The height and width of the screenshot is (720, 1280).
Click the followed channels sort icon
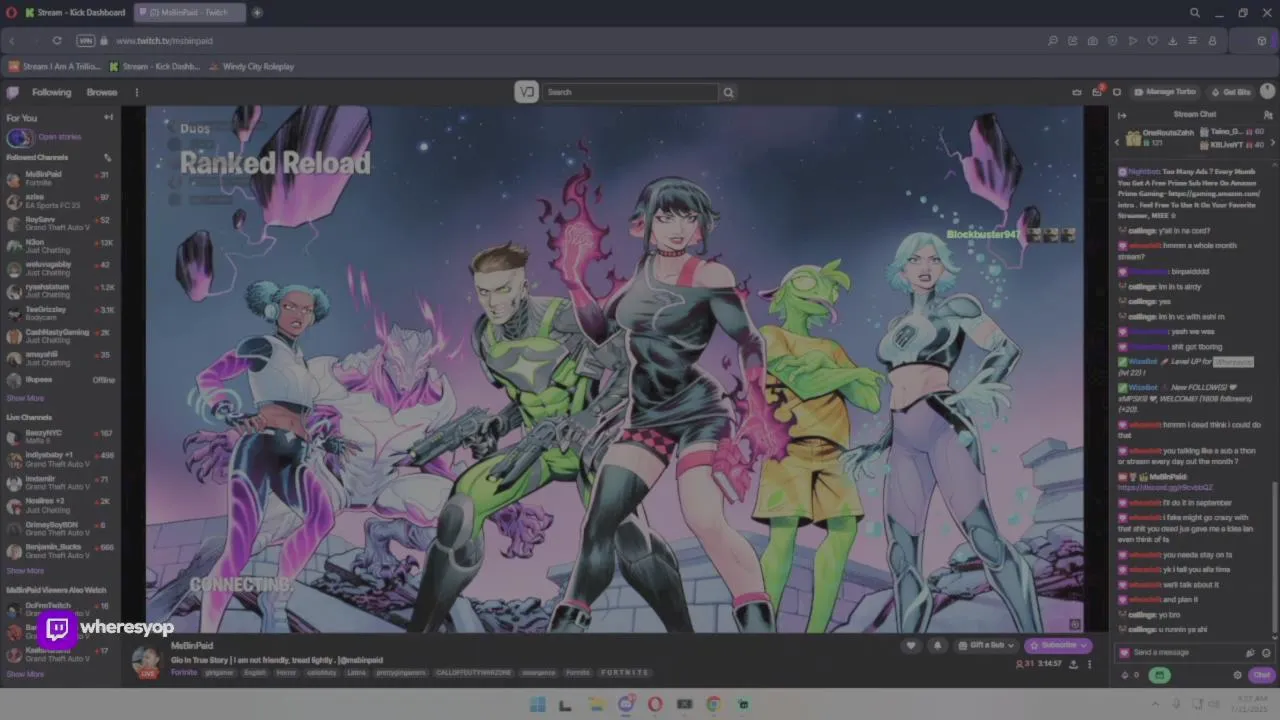coord(108,157)
